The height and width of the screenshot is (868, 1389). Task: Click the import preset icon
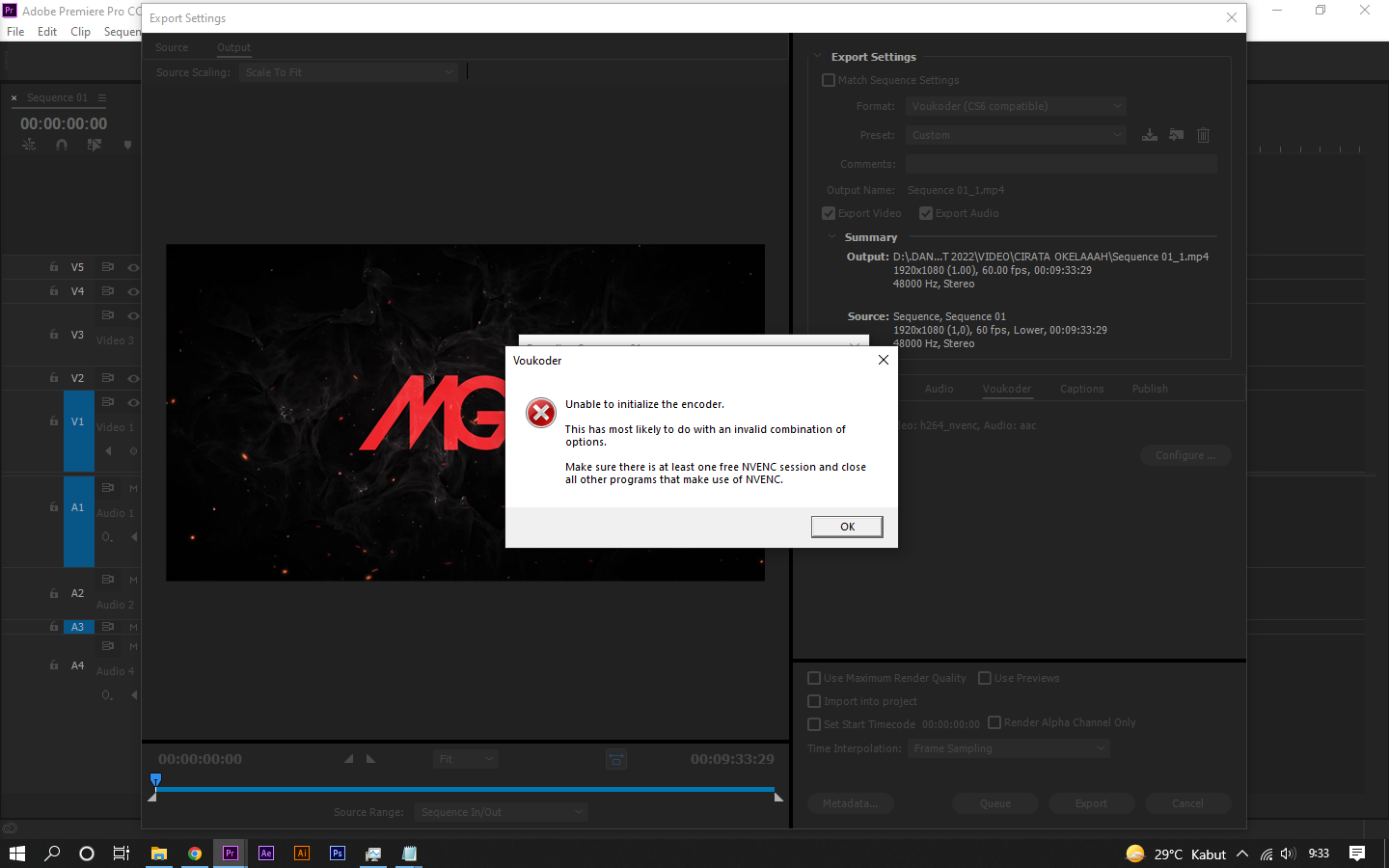pyautogui.click(x=1176, y=135)
